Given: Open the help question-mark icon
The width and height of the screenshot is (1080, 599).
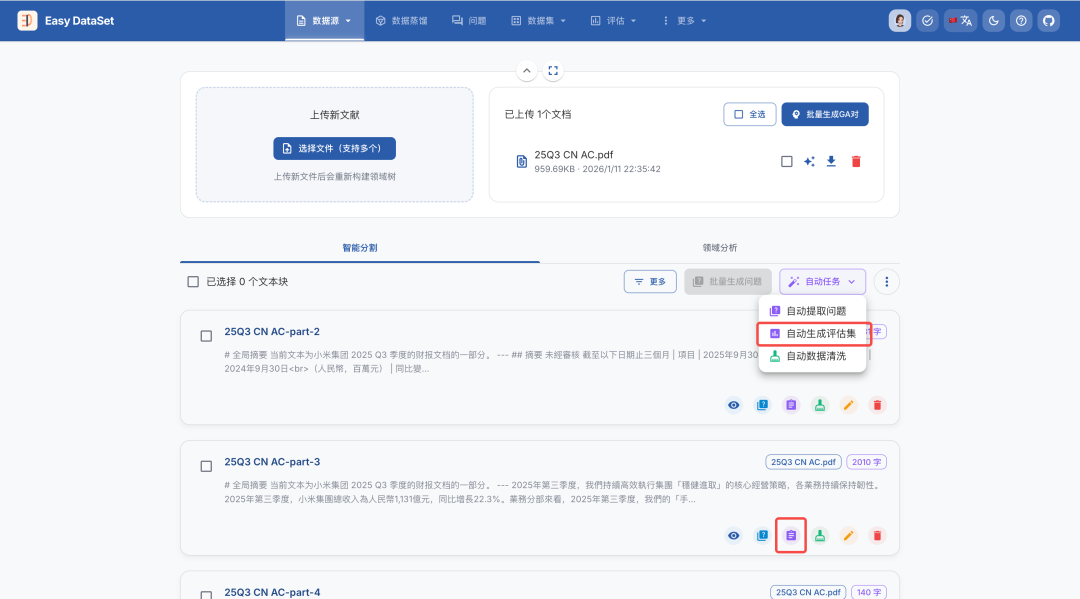Looking at the screenshot, I should coord(1021,21).
